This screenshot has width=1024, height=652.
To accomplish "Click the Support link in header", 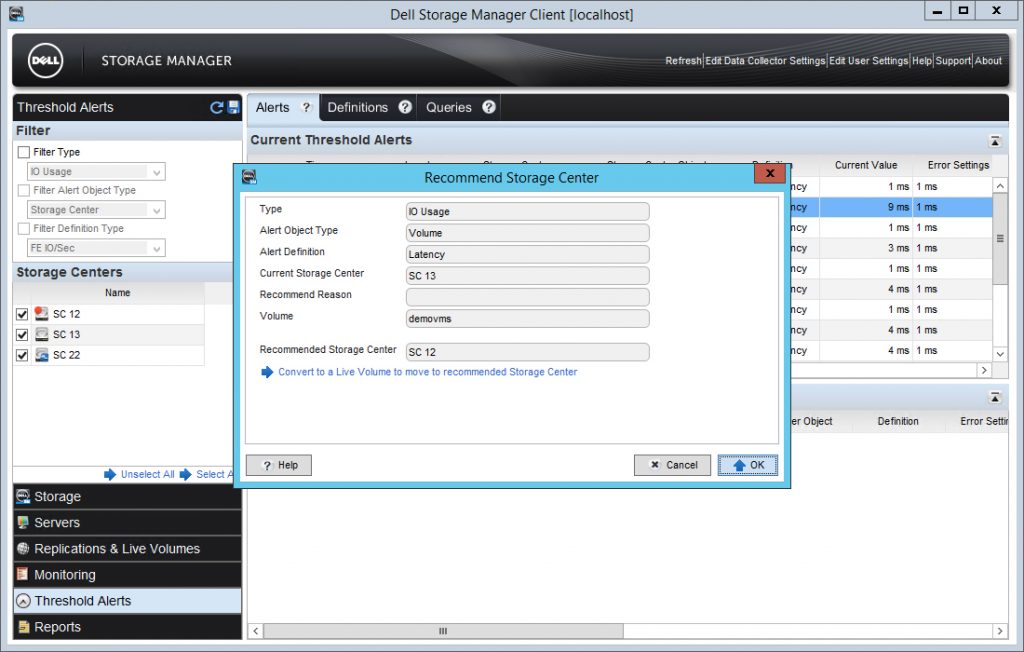I will click(x=953, y=61).
